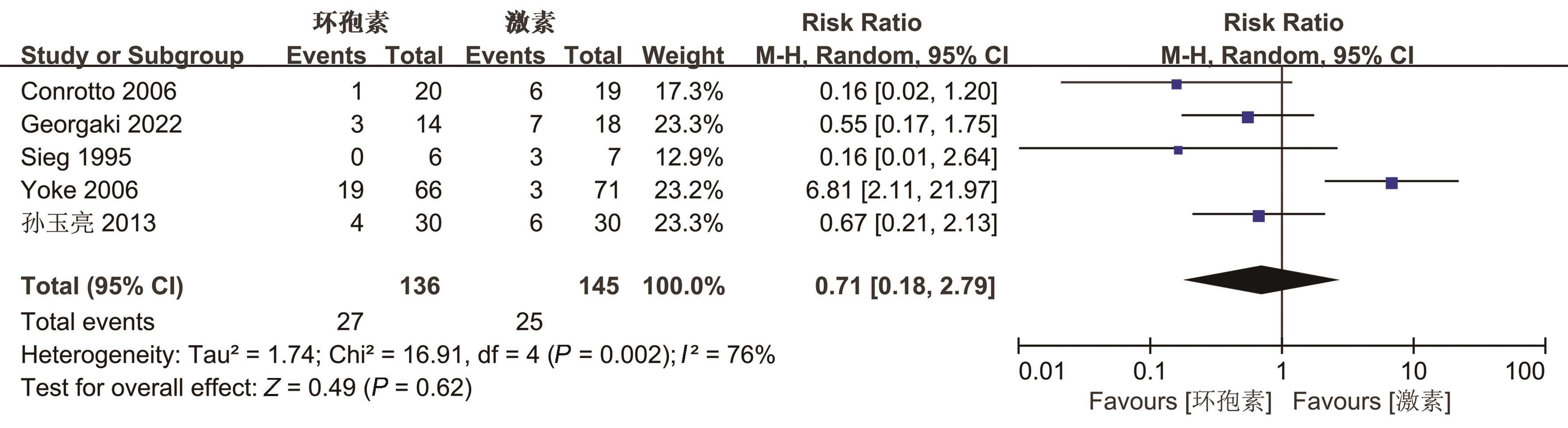
Task: Click the Favours [激素] axis label
Action: click(1372, 402)
